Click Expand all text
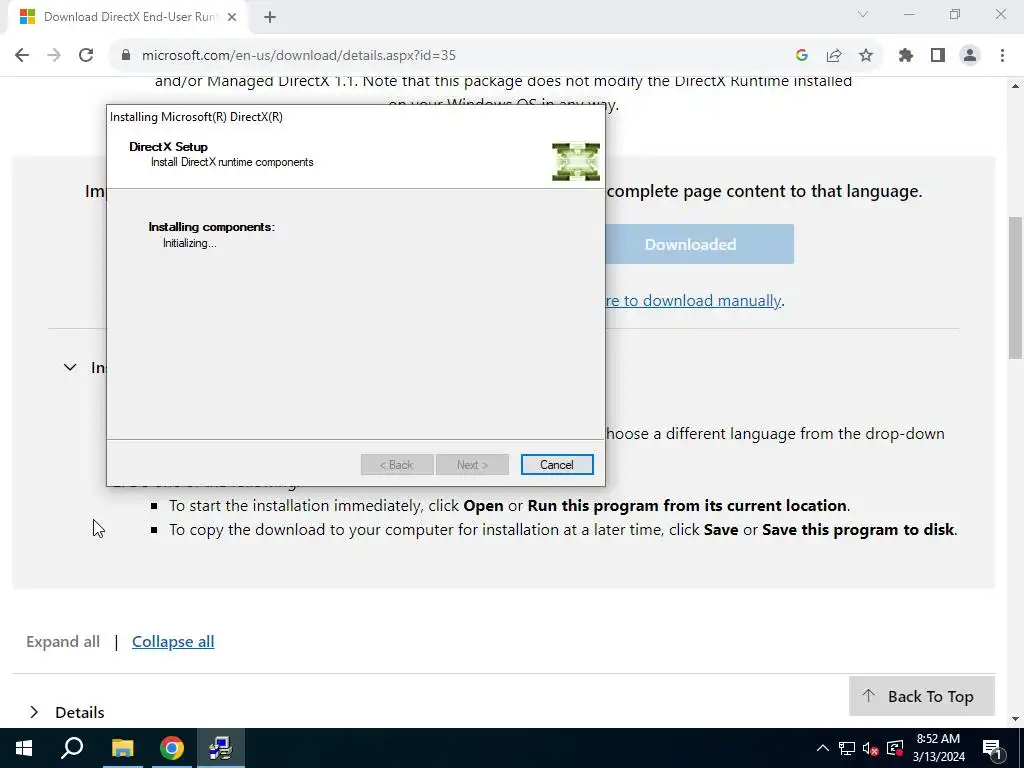The height and width of the screenshot is (768, 1024). coord(63,642)
